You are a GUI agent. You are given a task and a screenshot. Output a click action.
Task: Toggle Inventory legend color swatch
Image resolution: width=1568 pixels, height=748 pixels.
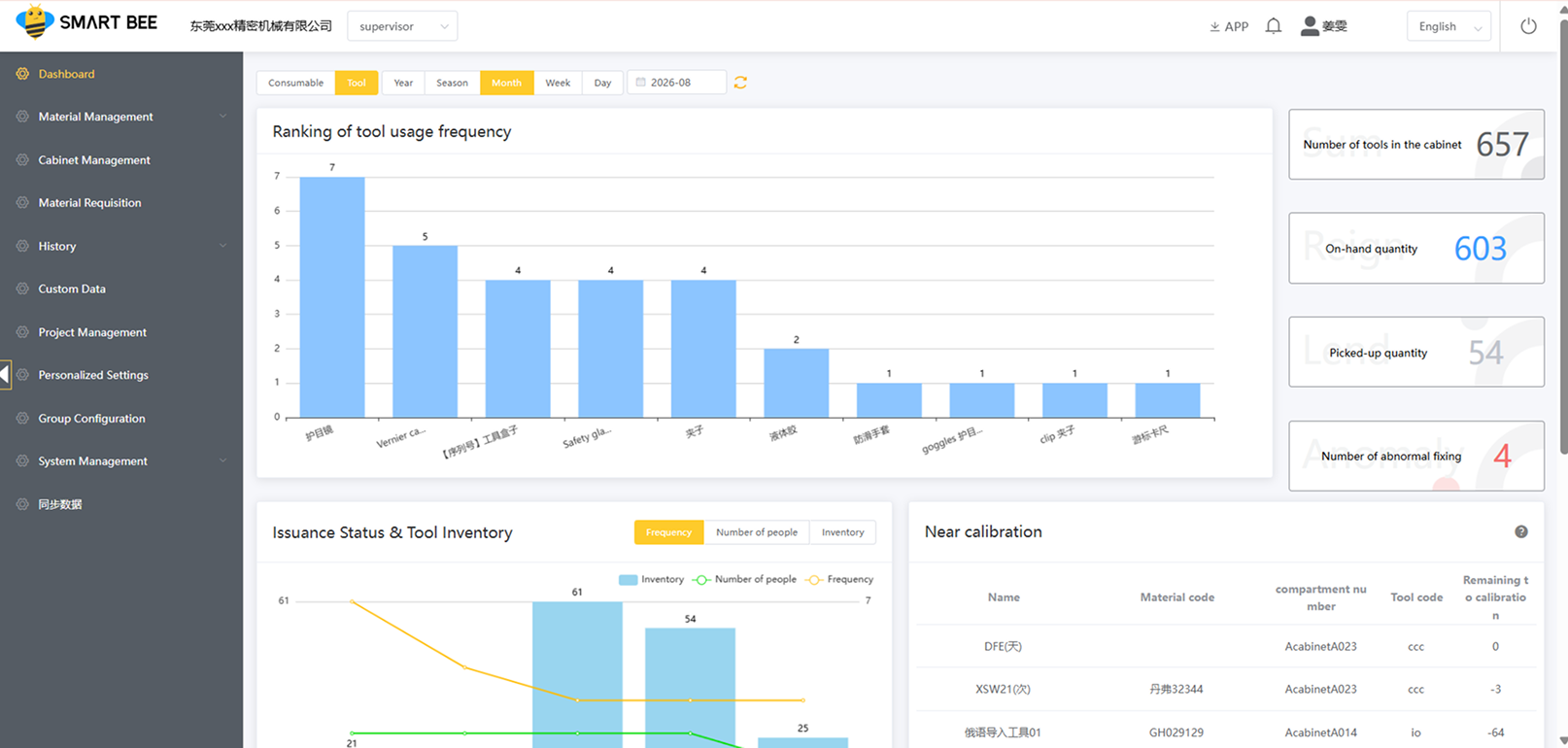(x=628, y=580)
